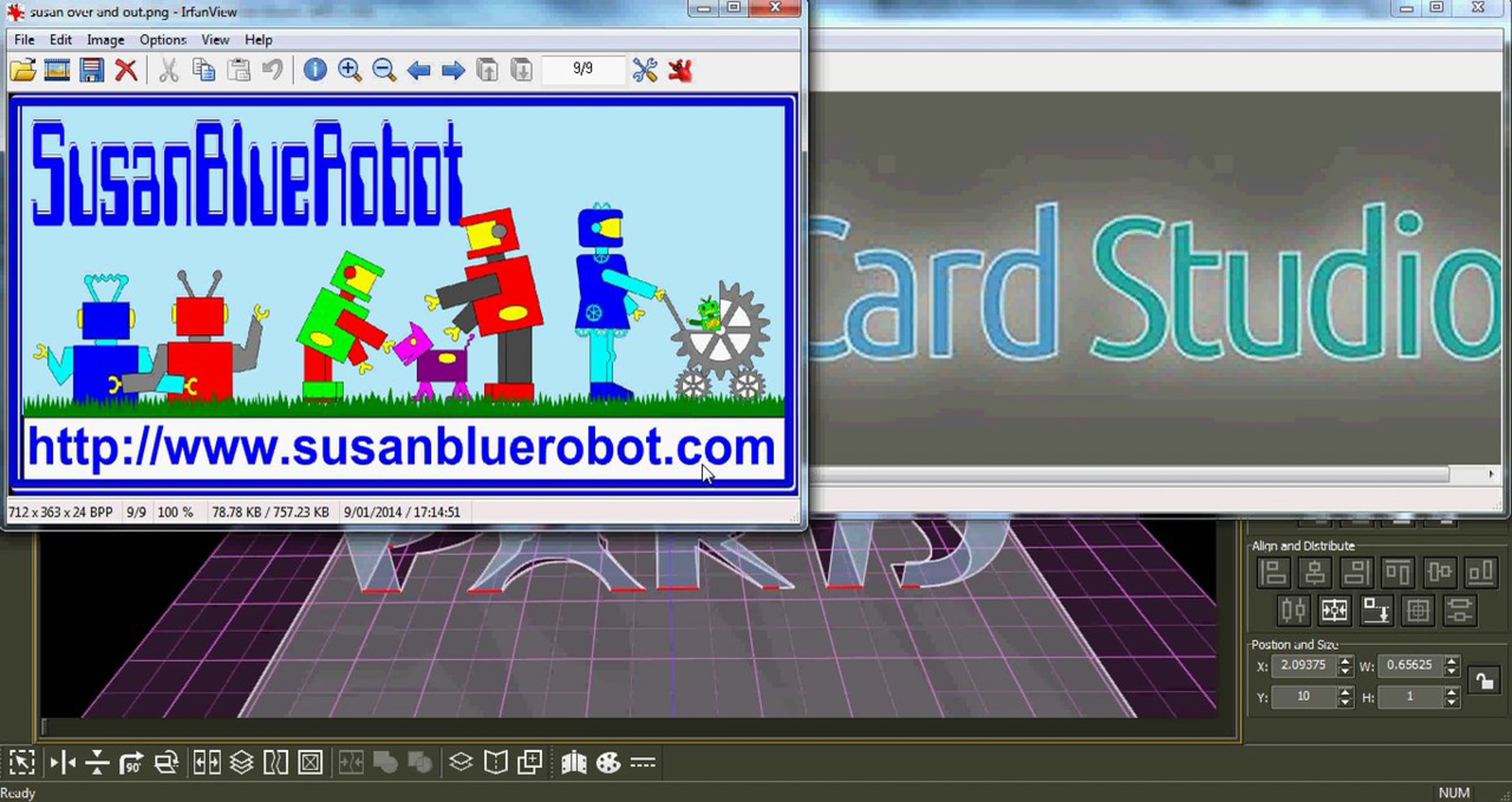
Task: Click the 712 x 363 x 24 BPP status entry
Action: (60, 513)
